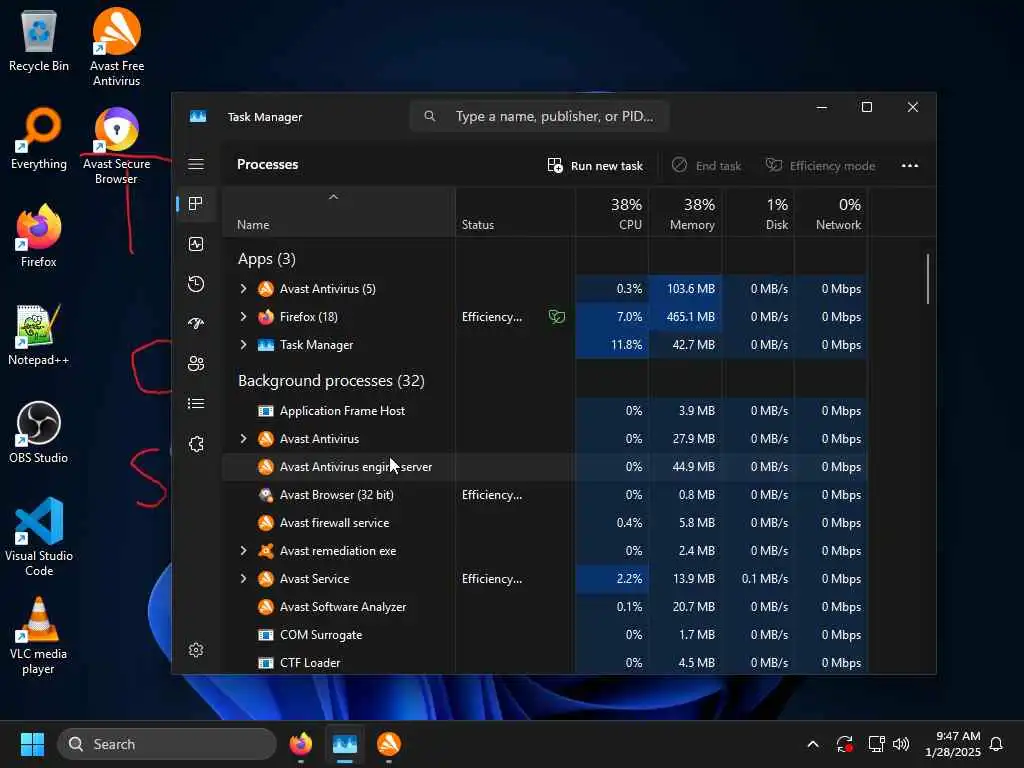Expand the Firefox (18) process group
1024x768 pixels.
(243, 317)
